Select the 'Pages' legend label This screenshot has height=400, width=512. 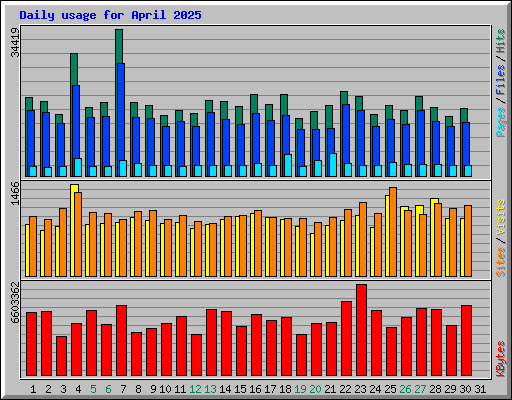501,122
